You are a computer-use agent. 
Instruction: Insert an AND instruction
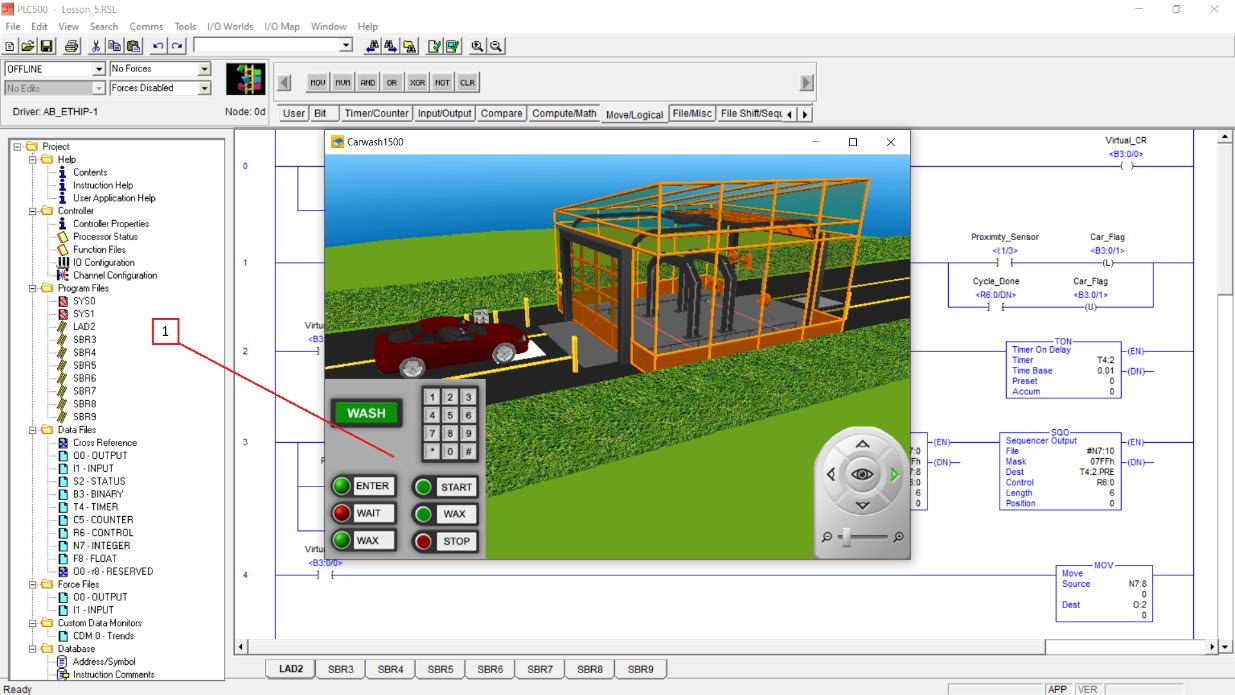(368, 82)
